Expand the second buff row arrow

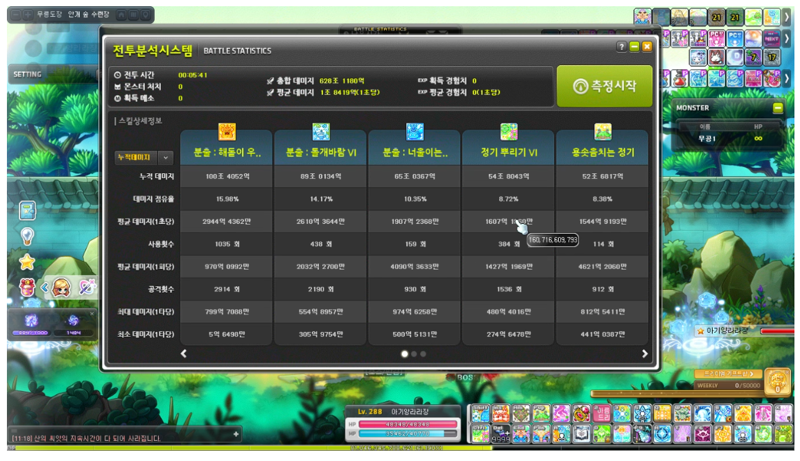click(788, 38)
